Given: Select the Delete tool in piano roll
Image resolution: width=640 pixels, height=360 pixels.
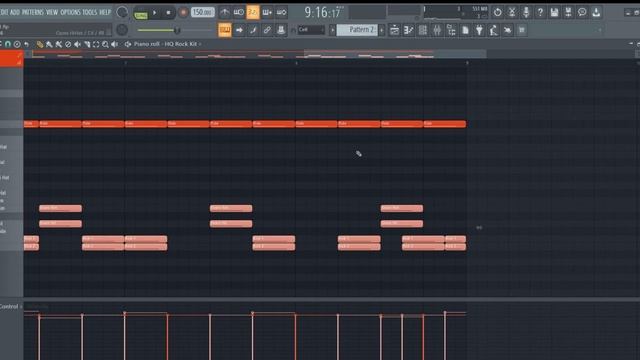Looking at the screenshot, I should (68, 44).
